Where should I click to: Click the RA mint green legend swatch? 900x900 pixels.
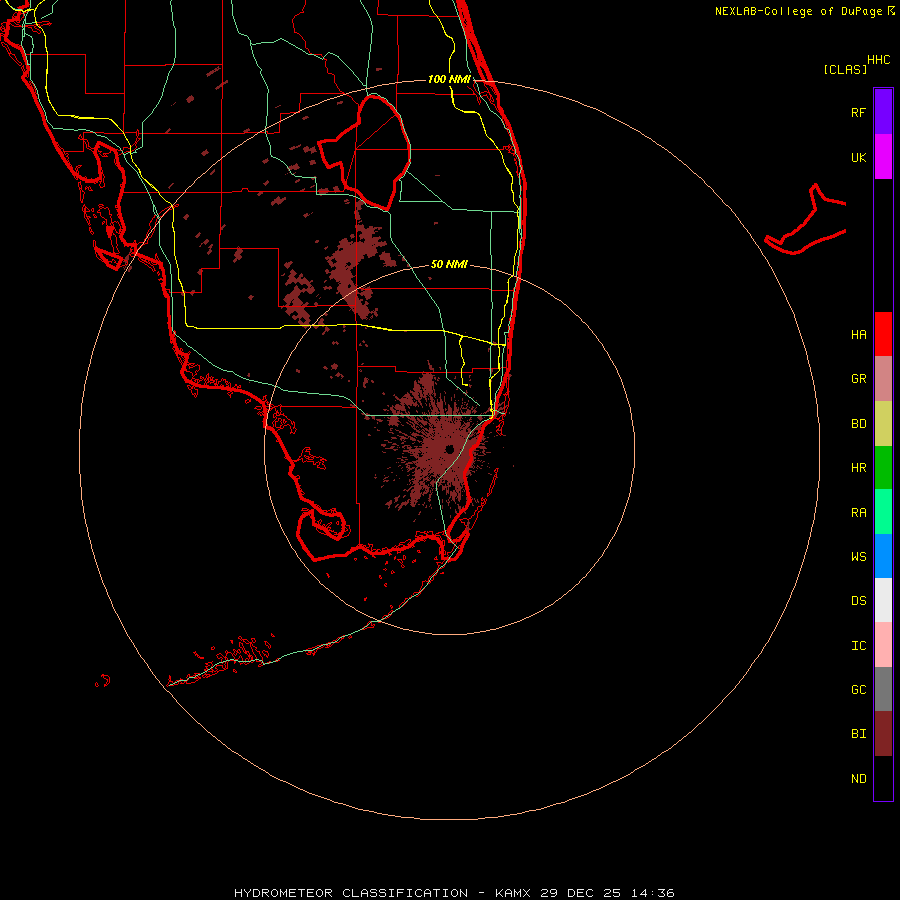pyautogui.click(x=883, y=512)
